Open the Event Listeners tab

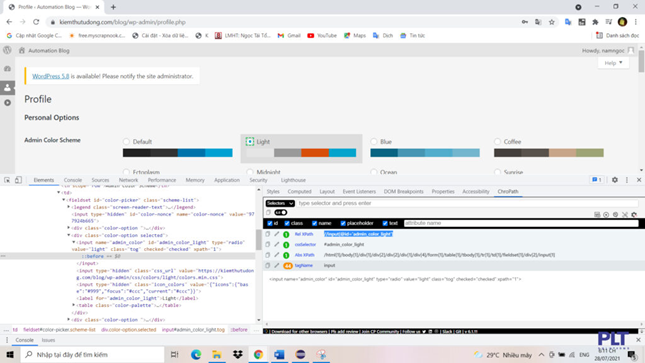coord(359,191)
